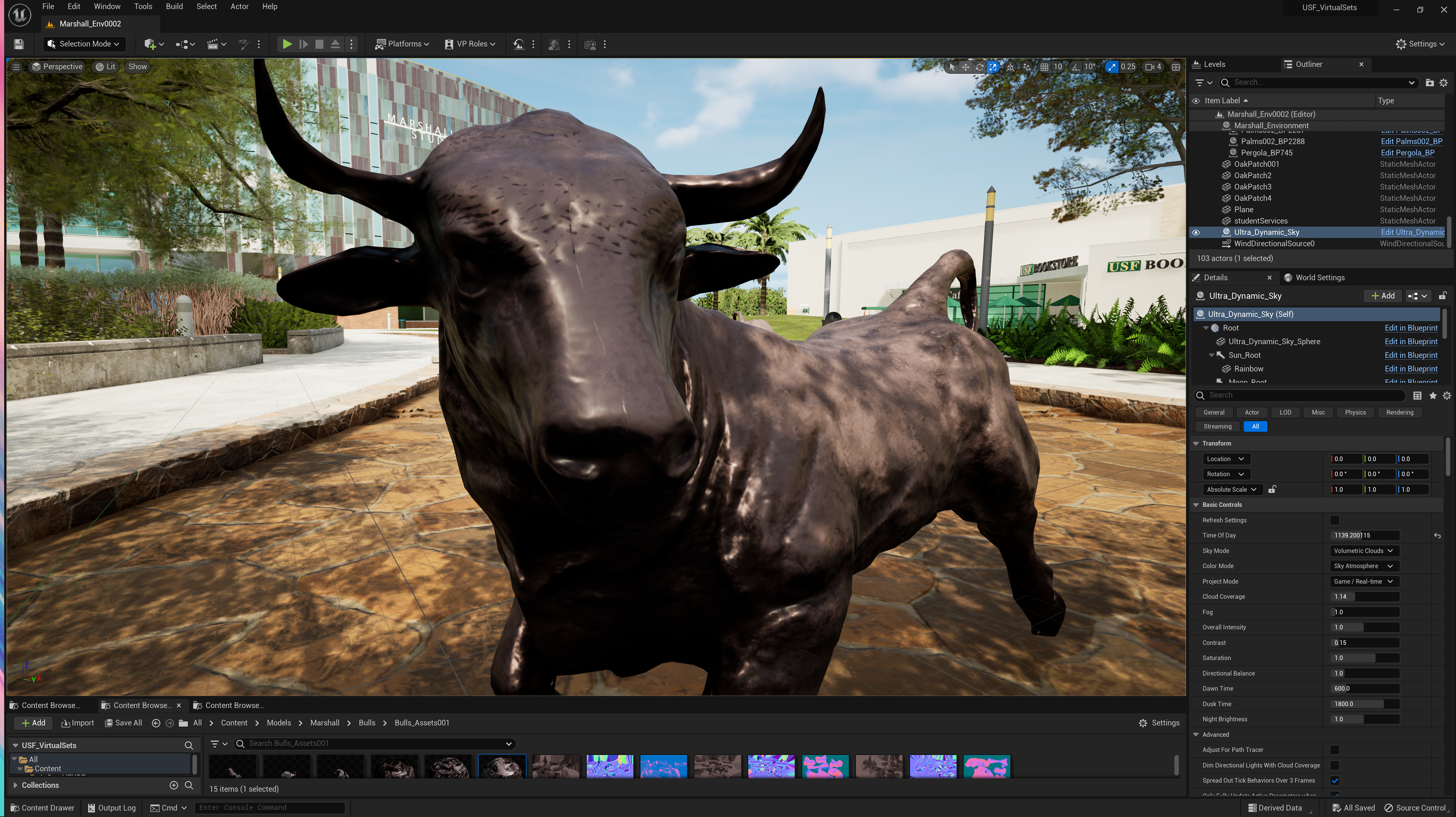Open the Sky Mode dropdown
Screen dimensions: 1456x817
point(1363,551)
